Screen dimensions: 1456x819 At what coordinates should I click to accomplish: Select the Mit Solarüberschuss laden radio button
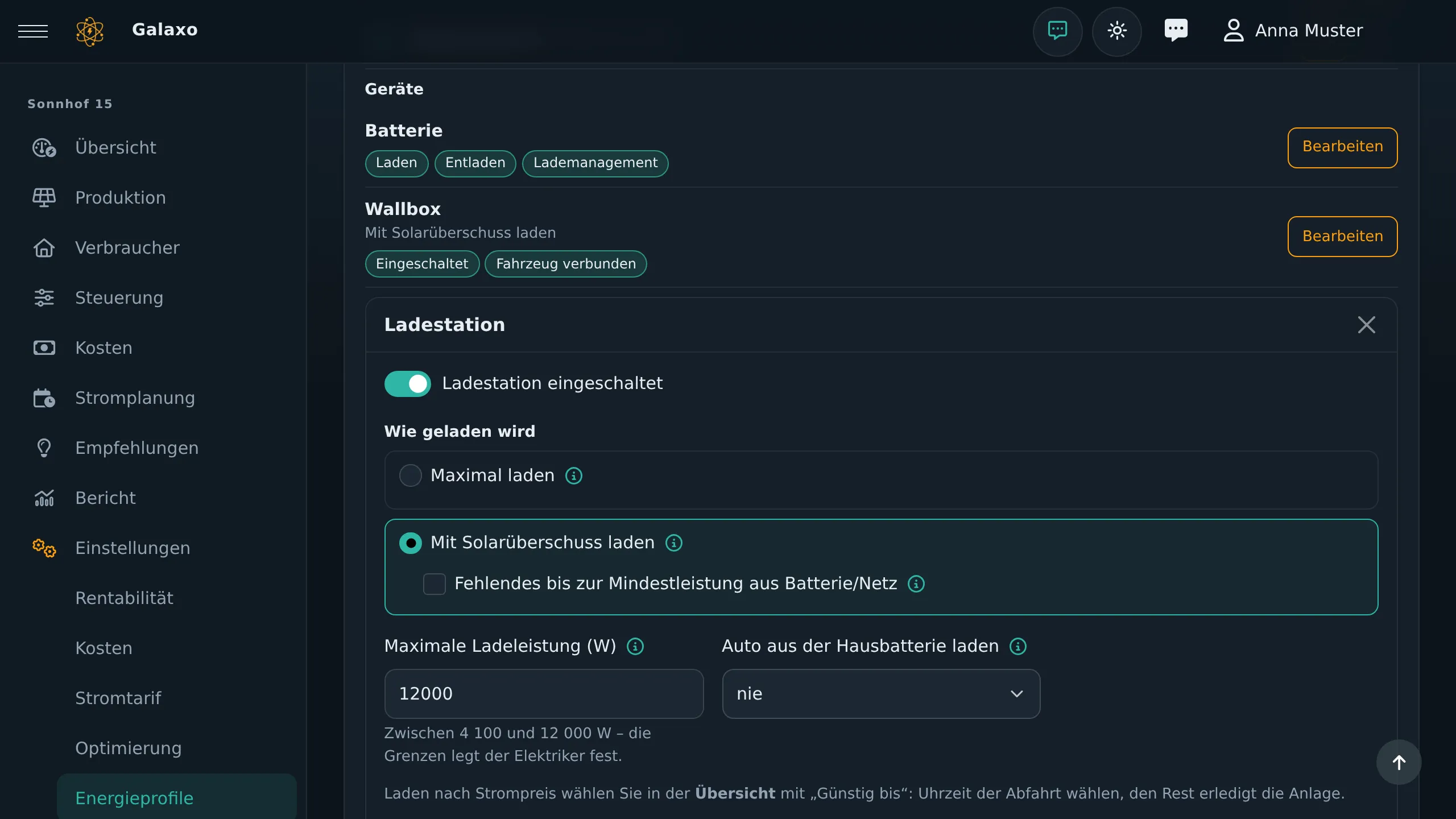[410, 543]
